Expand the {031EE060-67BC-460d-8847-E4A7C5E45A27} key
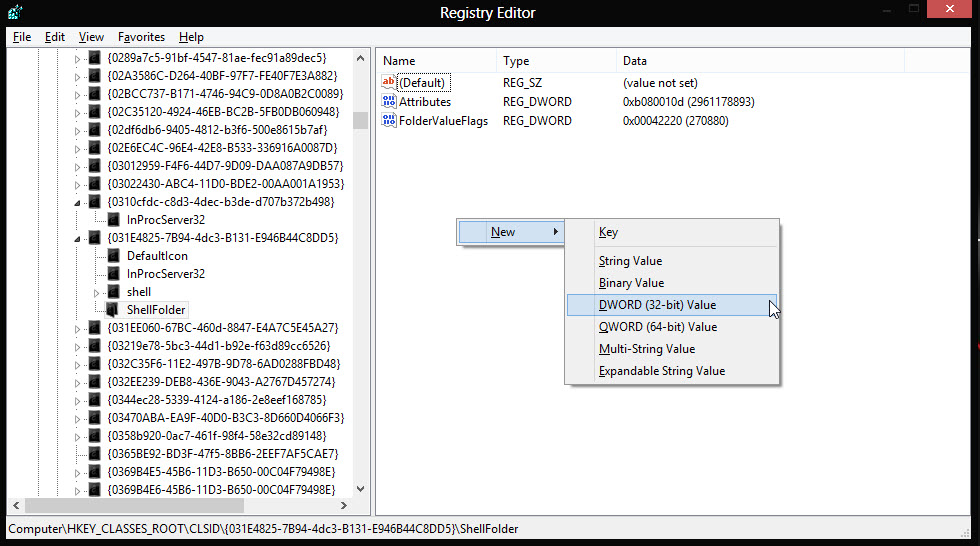Image resolution: width=980 pixels, height=546 pixels. pyautogui.click(x=77, y=329)
